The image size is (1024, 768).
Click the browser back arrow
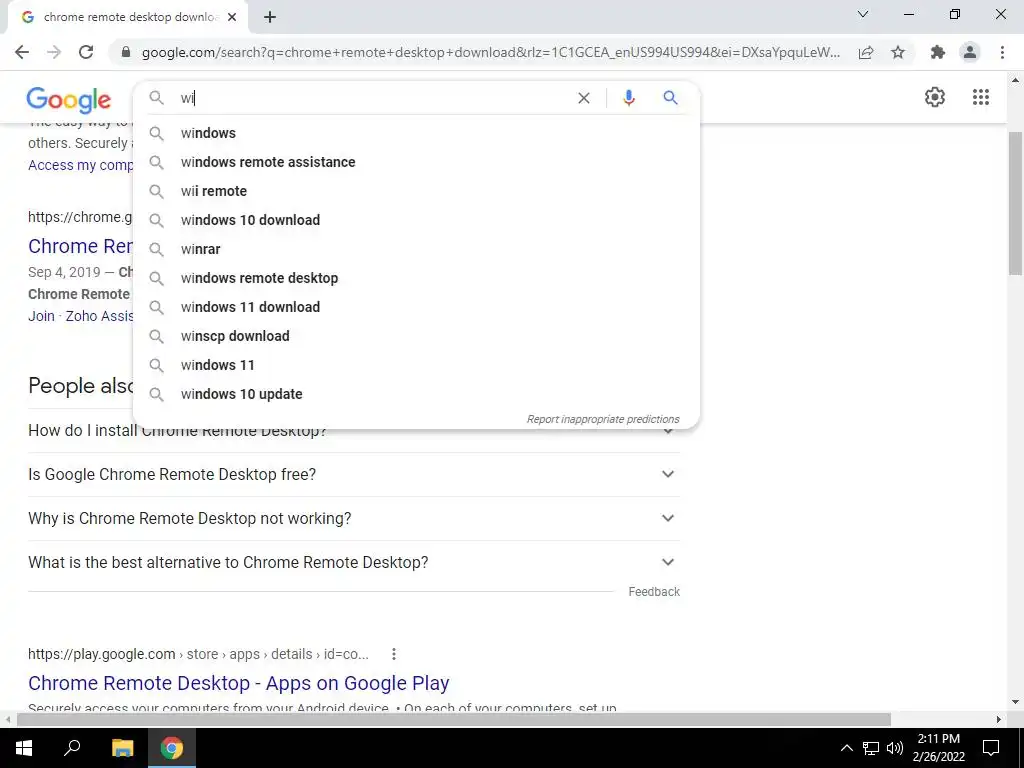click(22, 52)
